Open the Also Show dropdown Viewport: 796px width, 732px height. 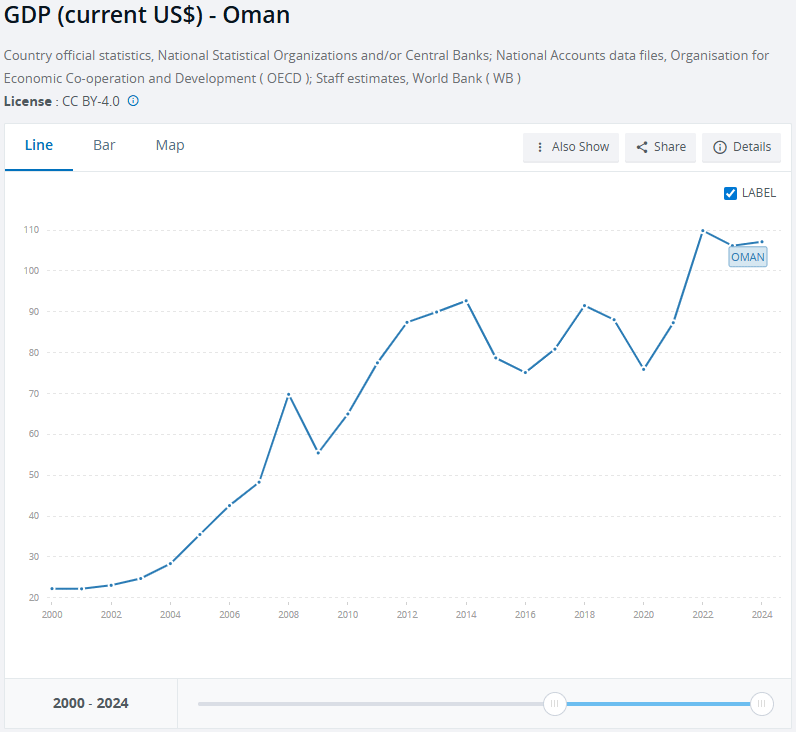pyautogui.click(x=571, y=147)
